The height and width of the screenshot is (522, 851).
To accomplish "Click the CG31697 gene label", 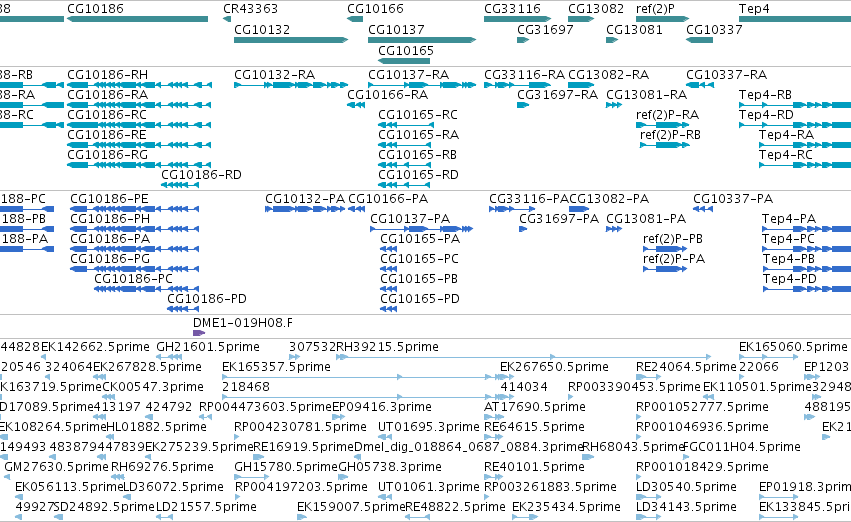I will point(545,29).
